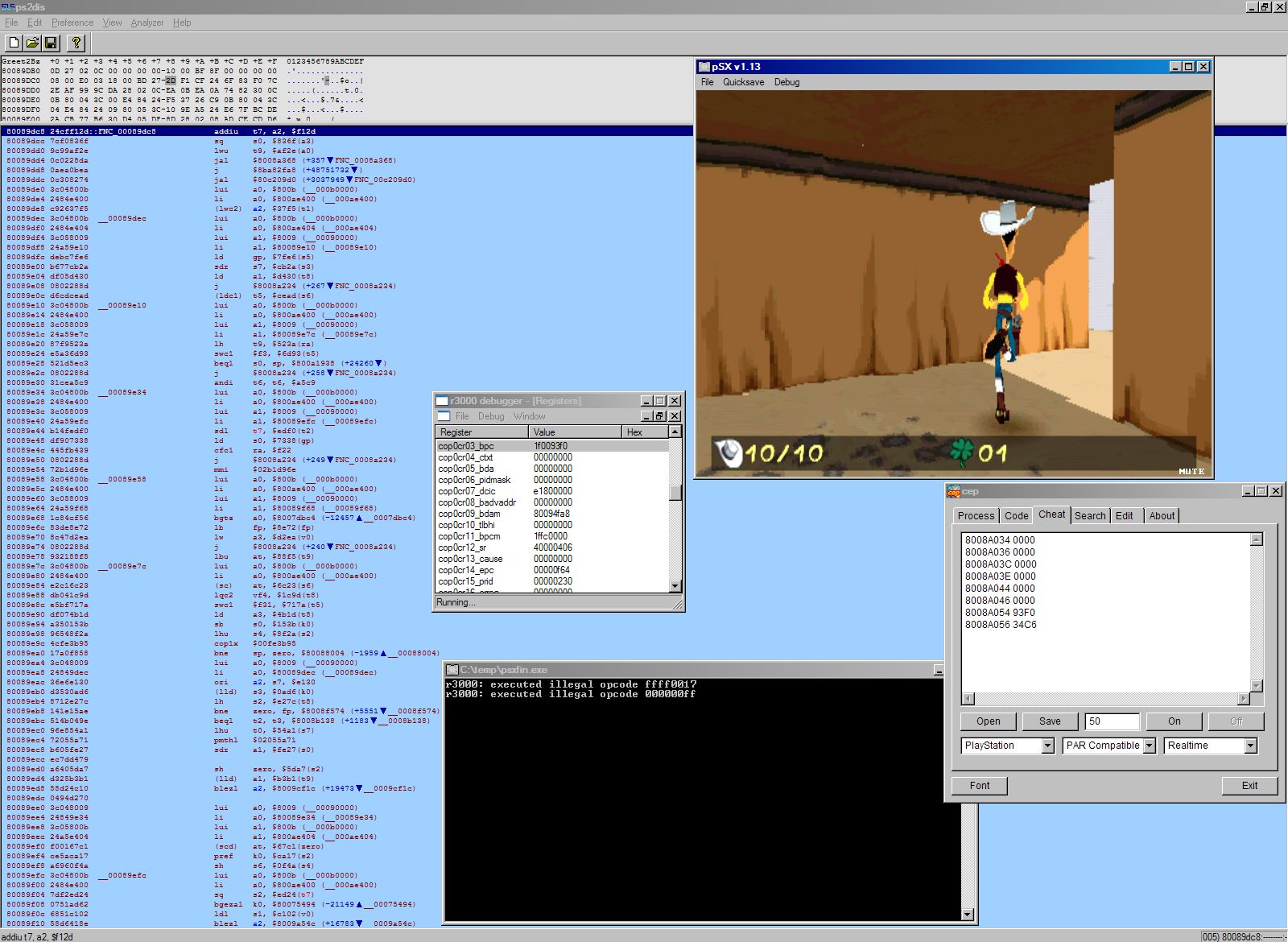Open Preference menu in ps2dis
This screenshot has height=942, width=1288.
(72, 23)
